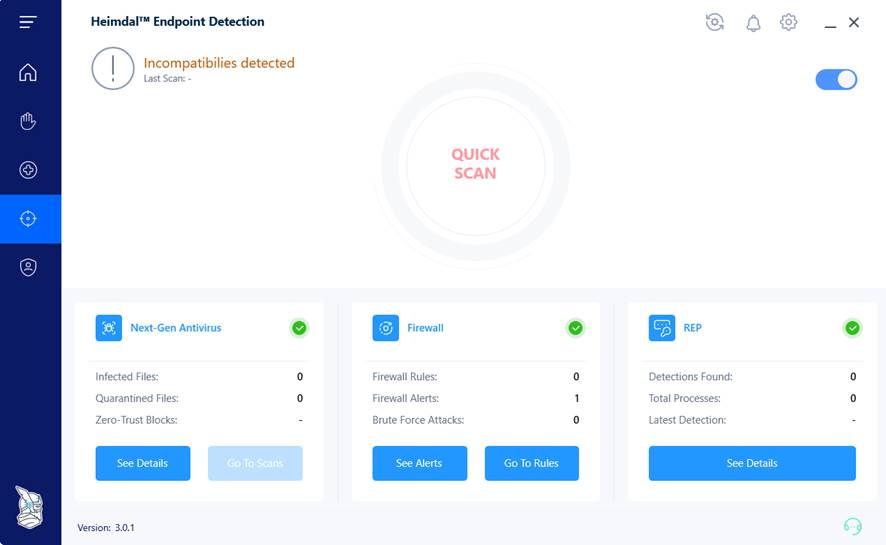The image size is (886, 545).
Task: Click the Firewall title link
Action: pos(425,328)
